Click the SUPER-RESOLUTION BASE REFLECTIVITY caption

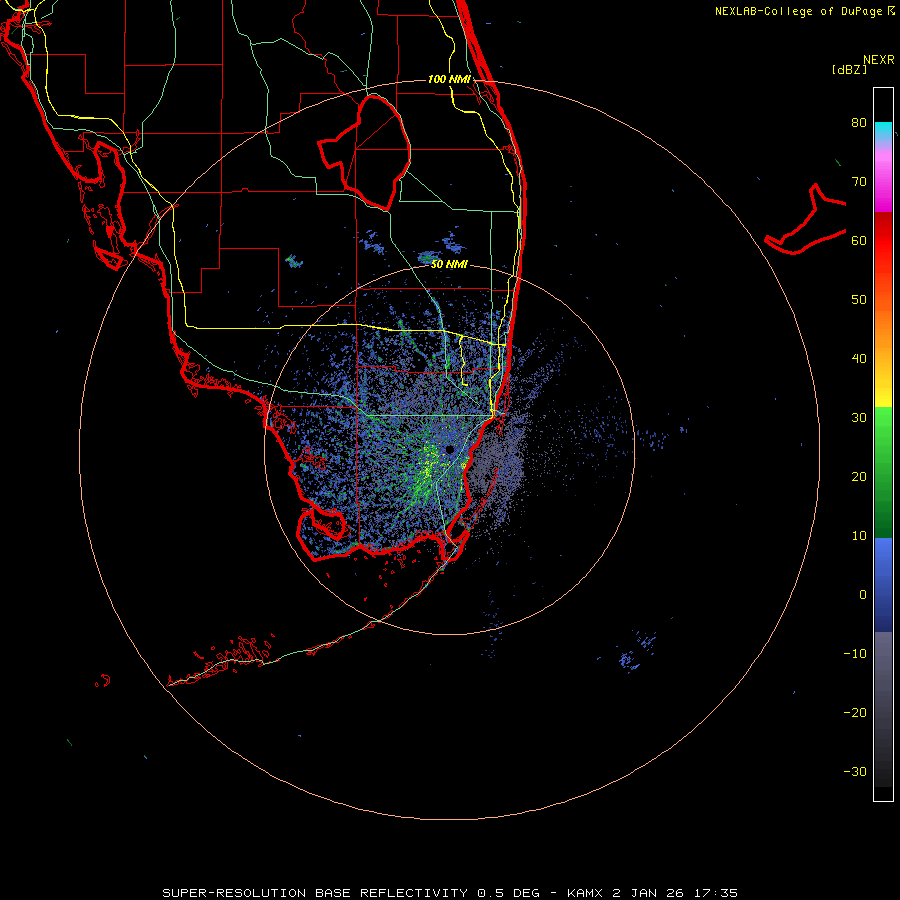click(315, 893)
